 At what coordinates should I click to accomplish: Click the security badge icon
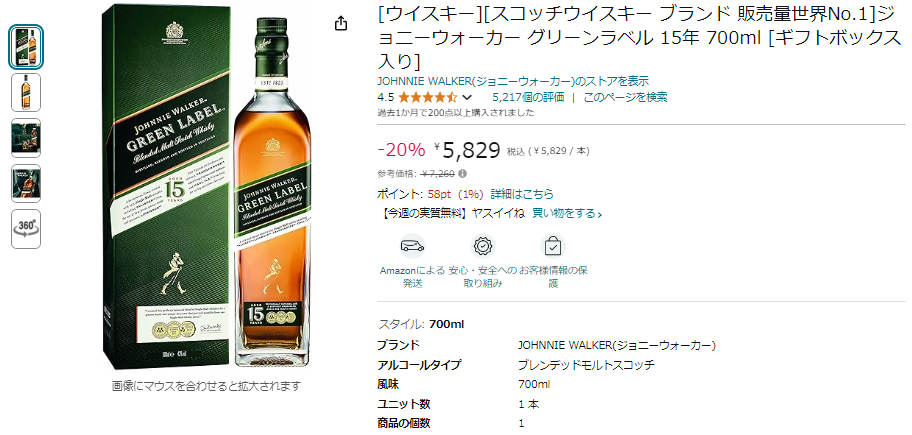(x=482, y=247)
